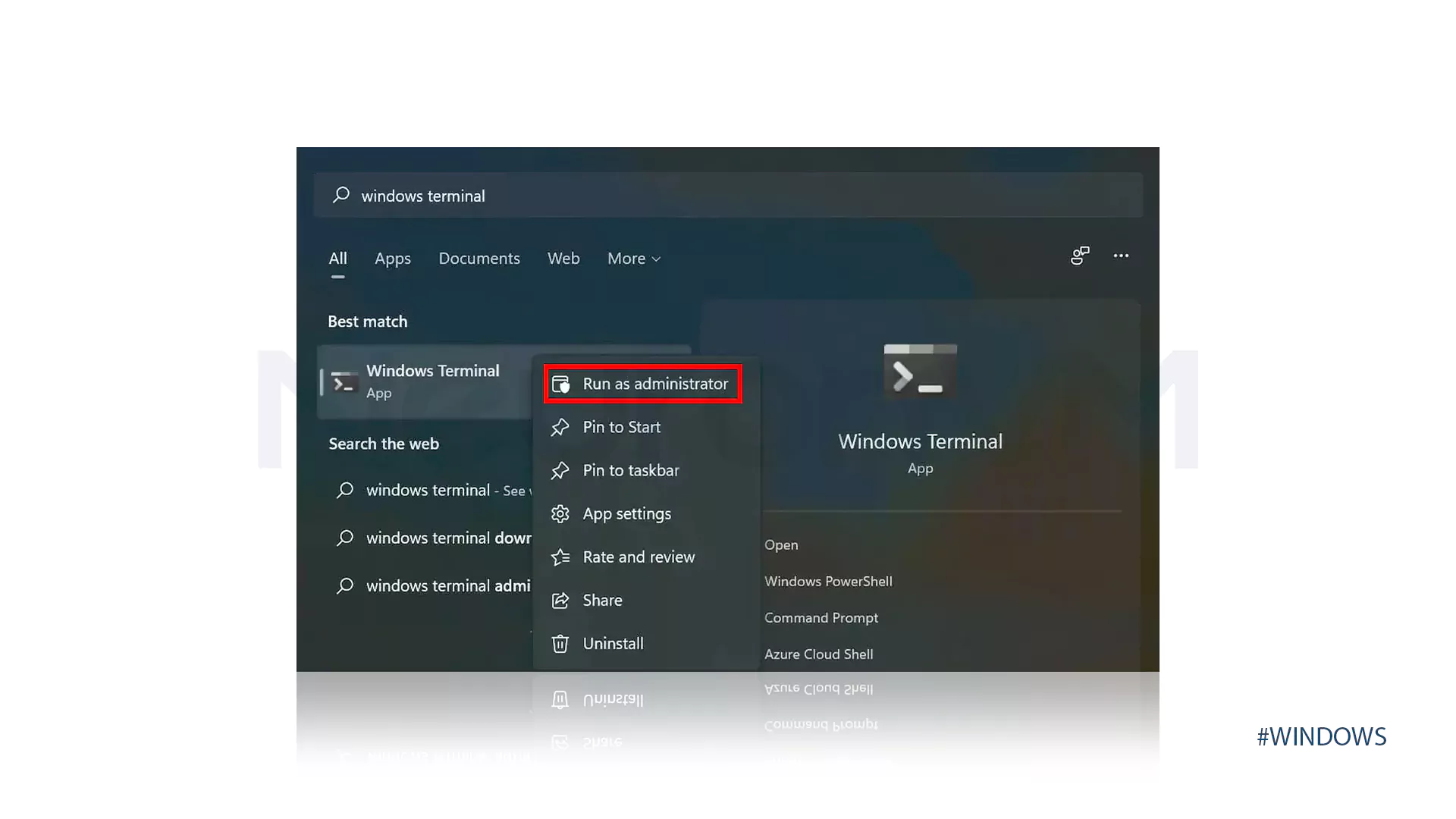Viewport: 1456px width, 819px height.
Task: Select App settings from the context menu
Action: pos(626,513)
